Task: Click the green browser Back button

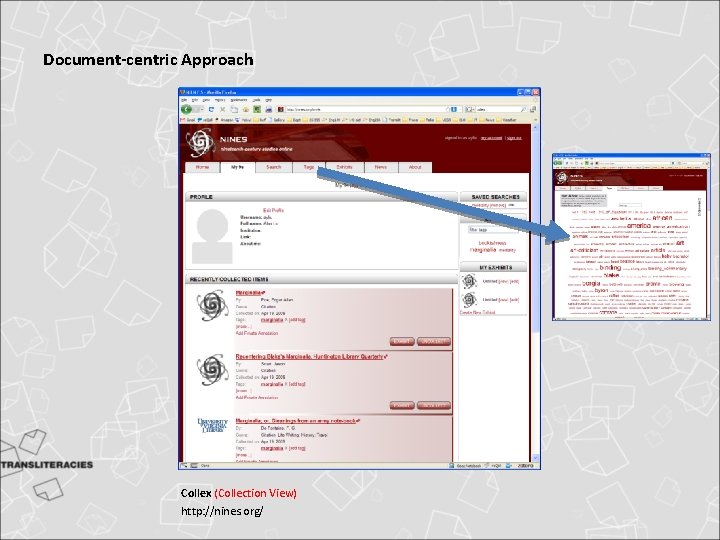Action: 186,109
